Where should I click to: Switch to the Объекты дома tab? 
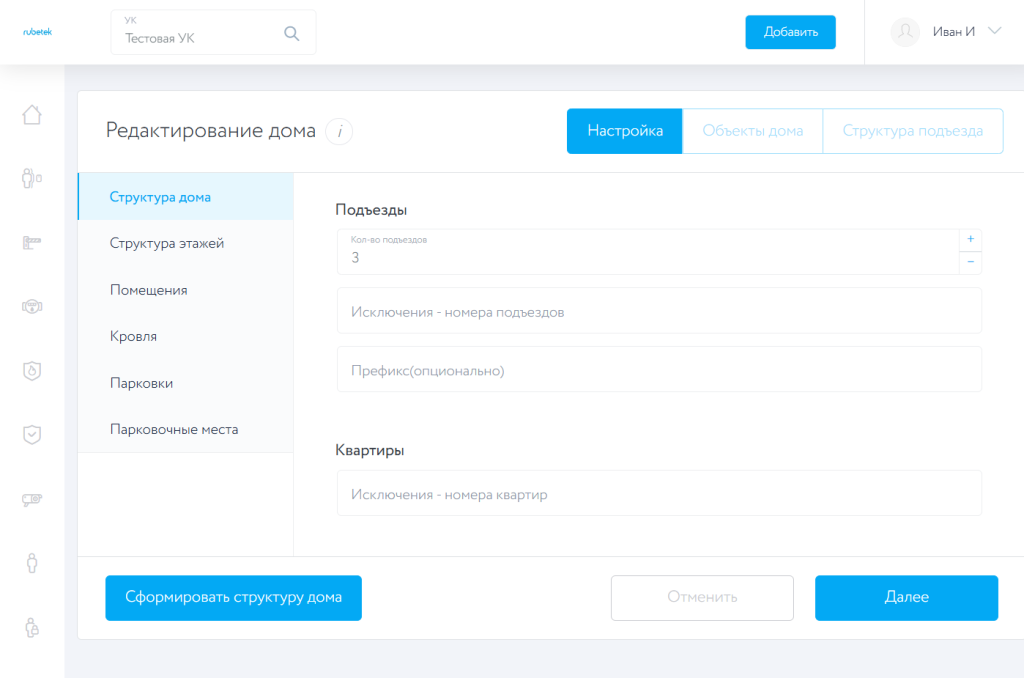752,130
